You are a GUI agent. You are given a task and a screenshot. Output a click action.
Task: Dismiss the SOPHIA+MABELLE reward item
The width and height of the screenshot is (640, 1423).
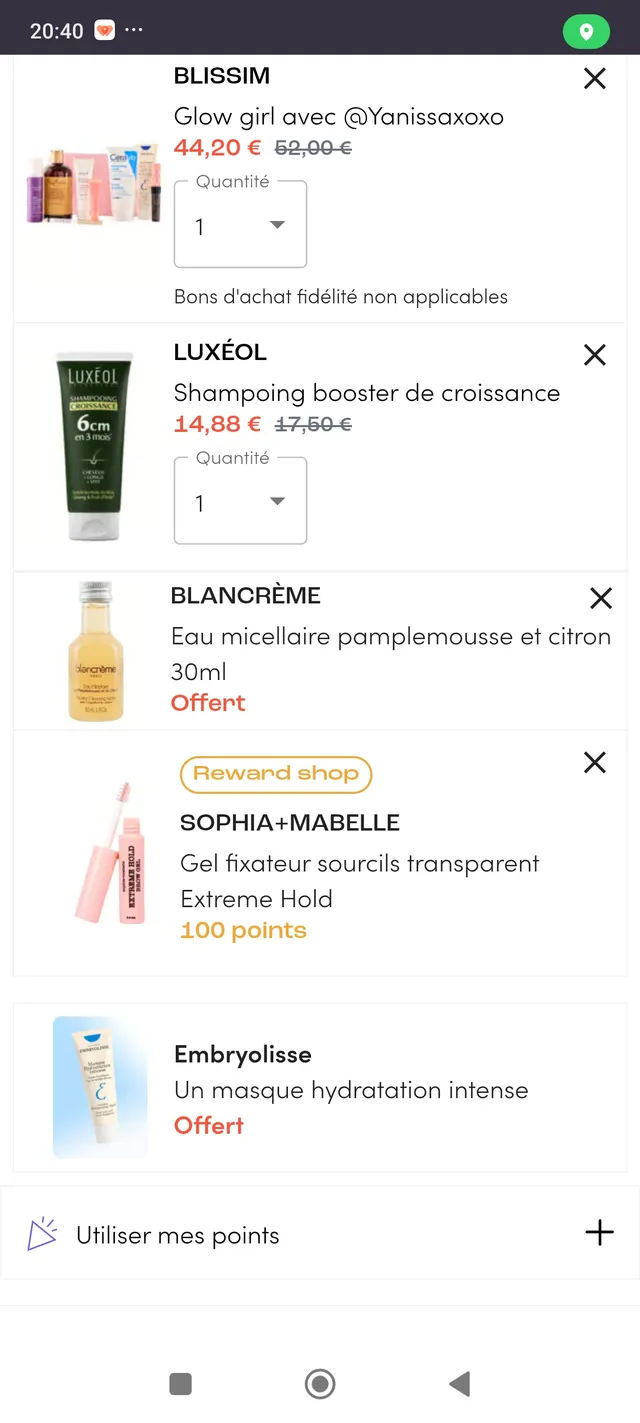pos(594,762)
